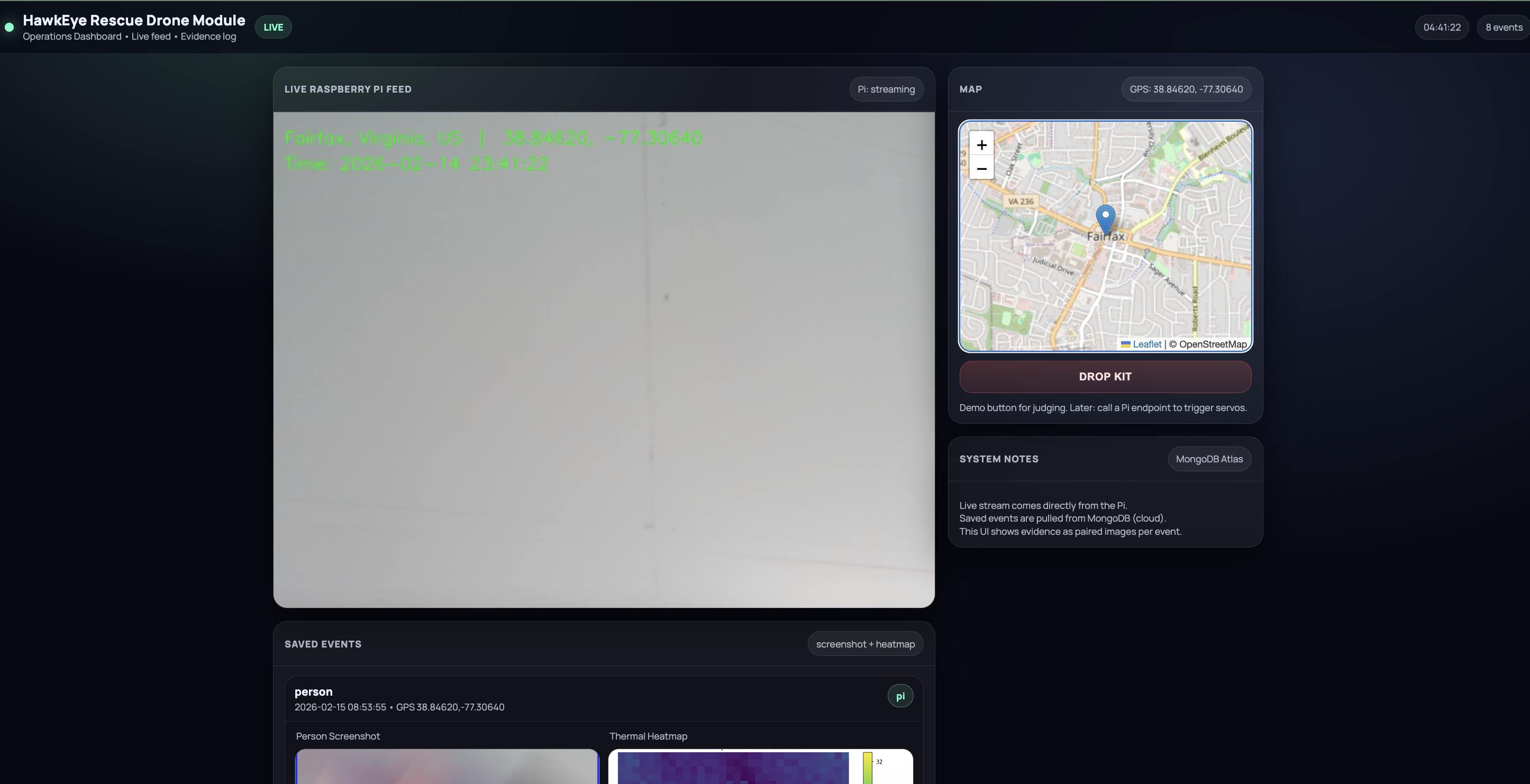
Task: Click the 04:41:22 clock pill
Action: coord(1442,28)
